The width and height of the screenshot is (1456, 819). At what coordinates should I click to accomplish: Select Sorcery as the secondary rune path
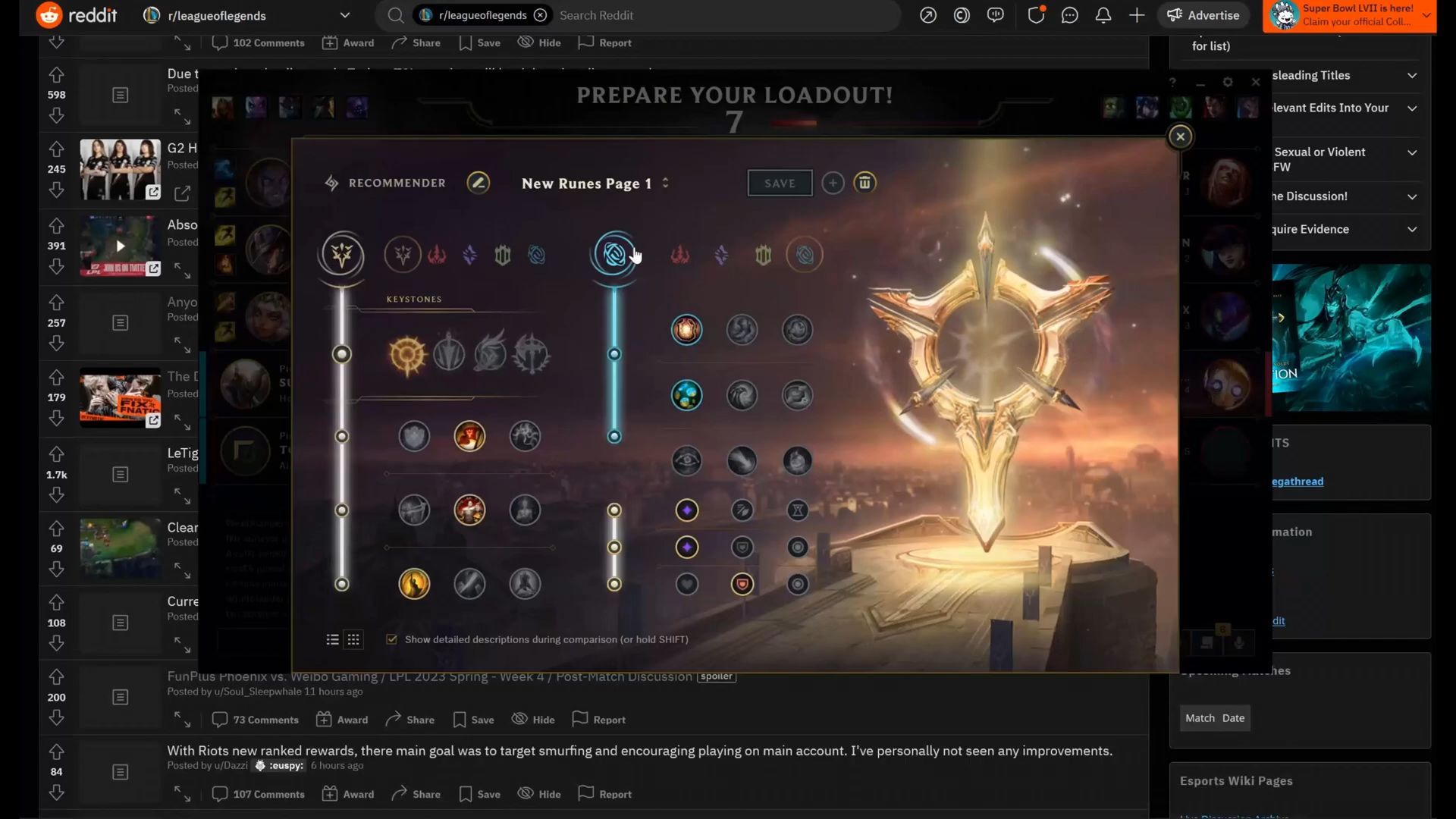point(721,255)
